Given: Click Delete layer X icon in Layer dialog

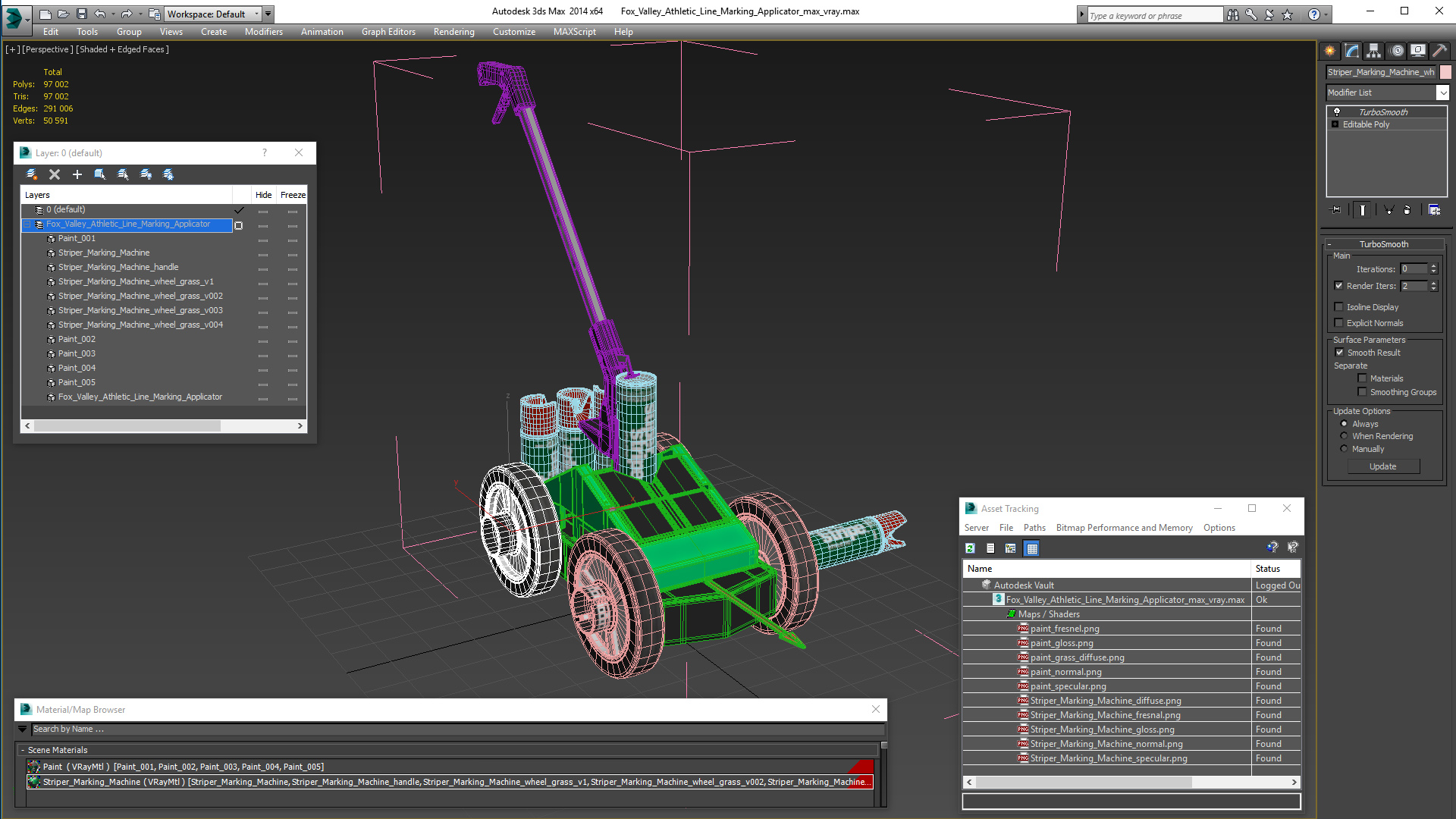Looking at the screenshot, I should pos(55,174).
